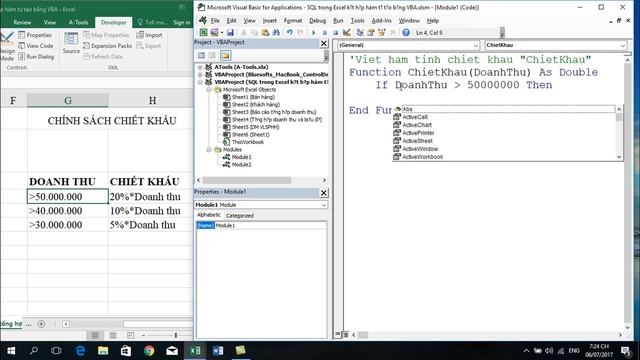Click View Code in Excel Developer ribbon

click(36, 46)
